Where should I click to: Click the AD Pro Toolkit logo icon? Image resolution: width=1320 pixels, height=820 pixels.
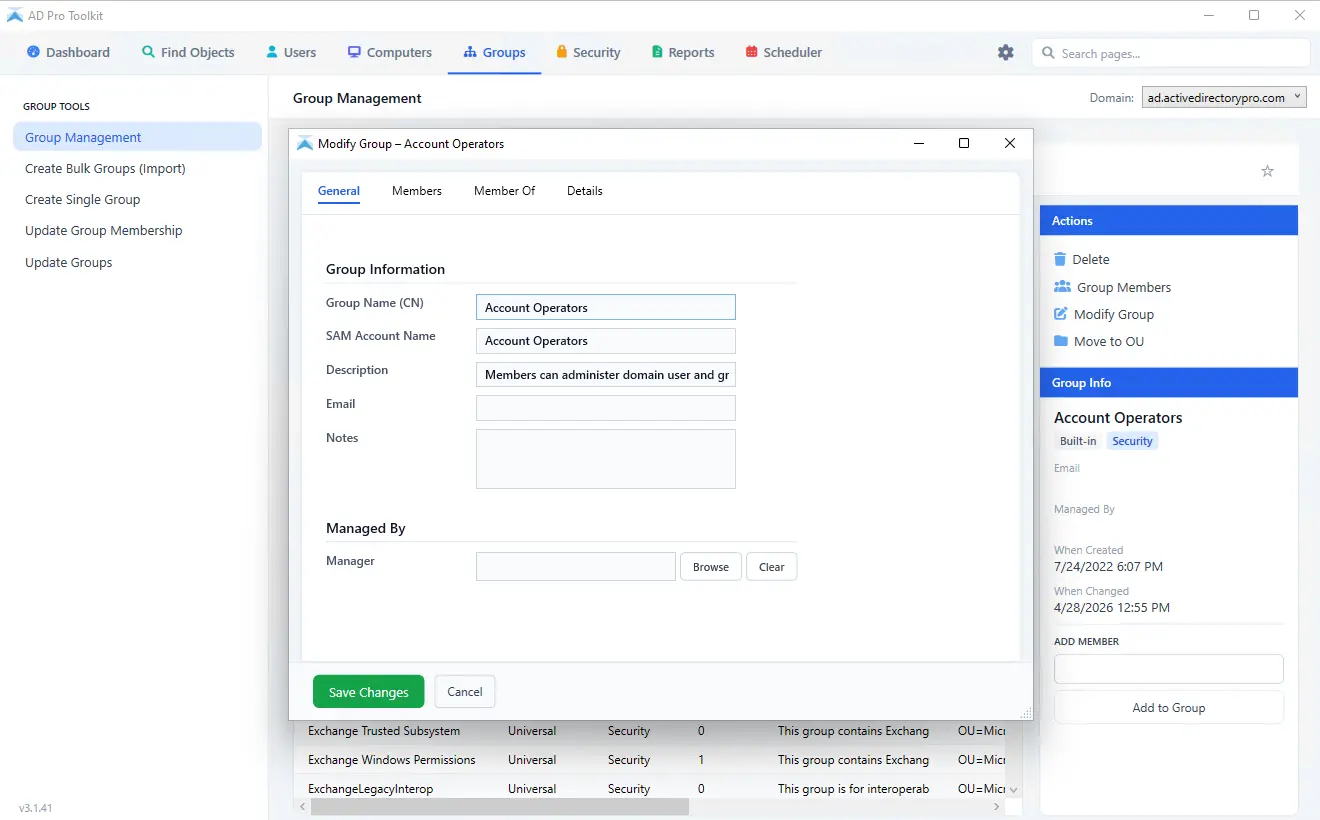[15, 15]
